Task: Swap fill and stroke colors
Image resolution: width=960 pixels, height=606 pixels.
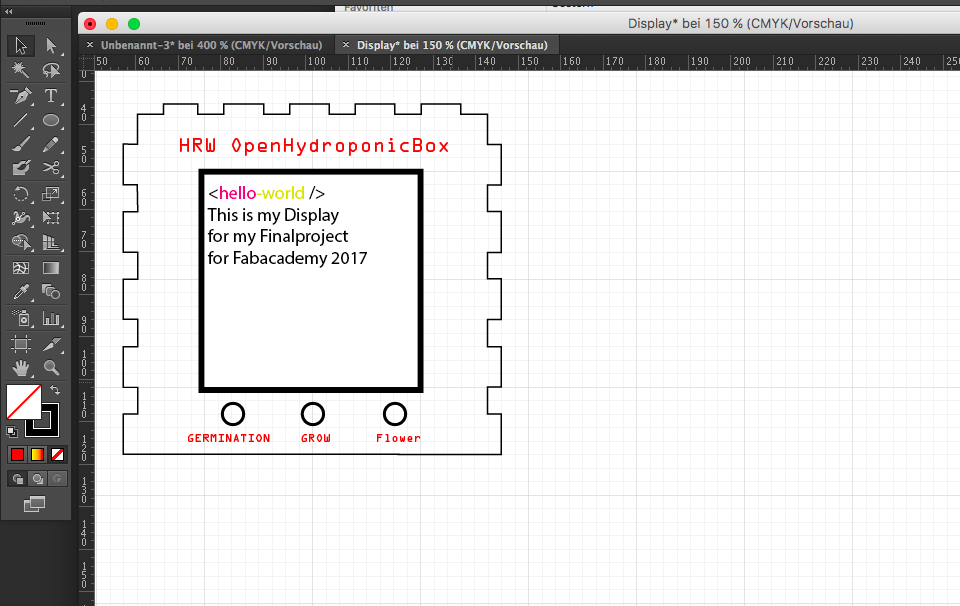Action: [54, 390]
